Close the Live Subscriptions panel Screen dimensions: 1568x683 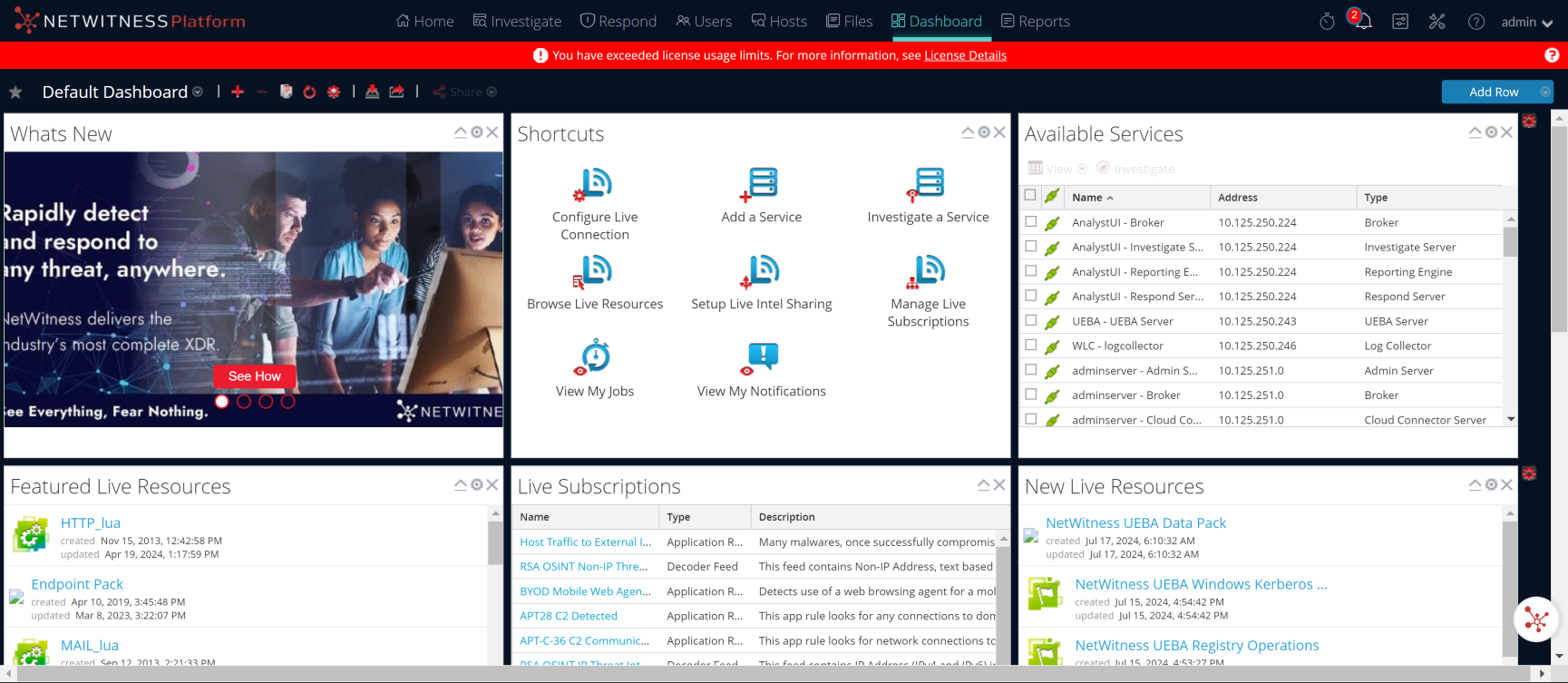tap(999, 485)
